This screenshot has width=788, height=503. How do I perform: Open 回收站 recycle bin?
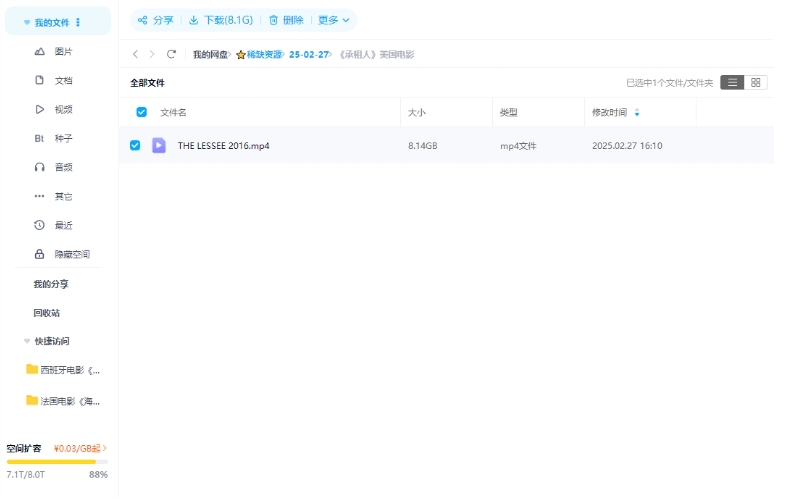[47, 313]
